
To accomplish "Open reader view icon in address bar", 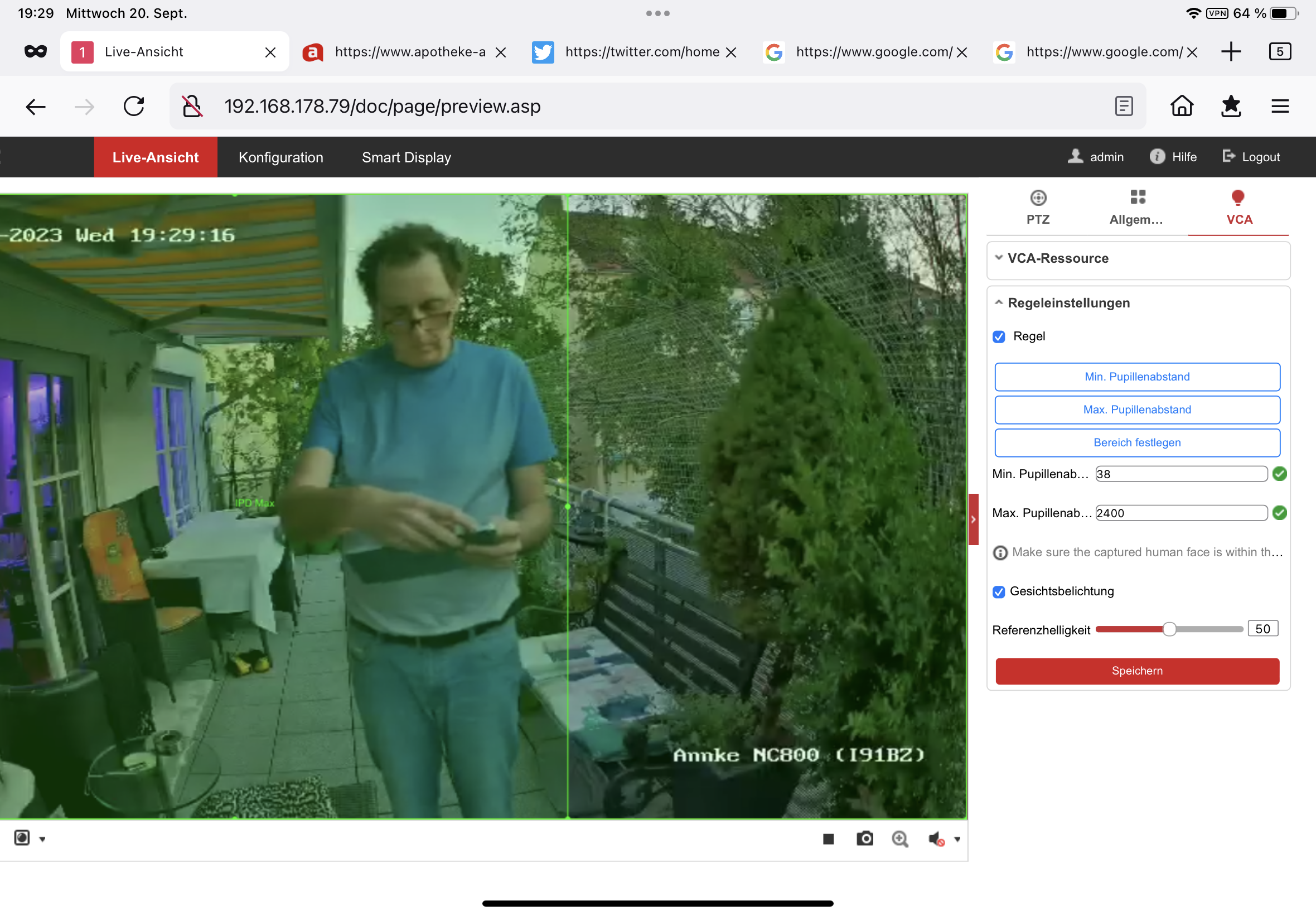I will click(x=1124, y=107).
